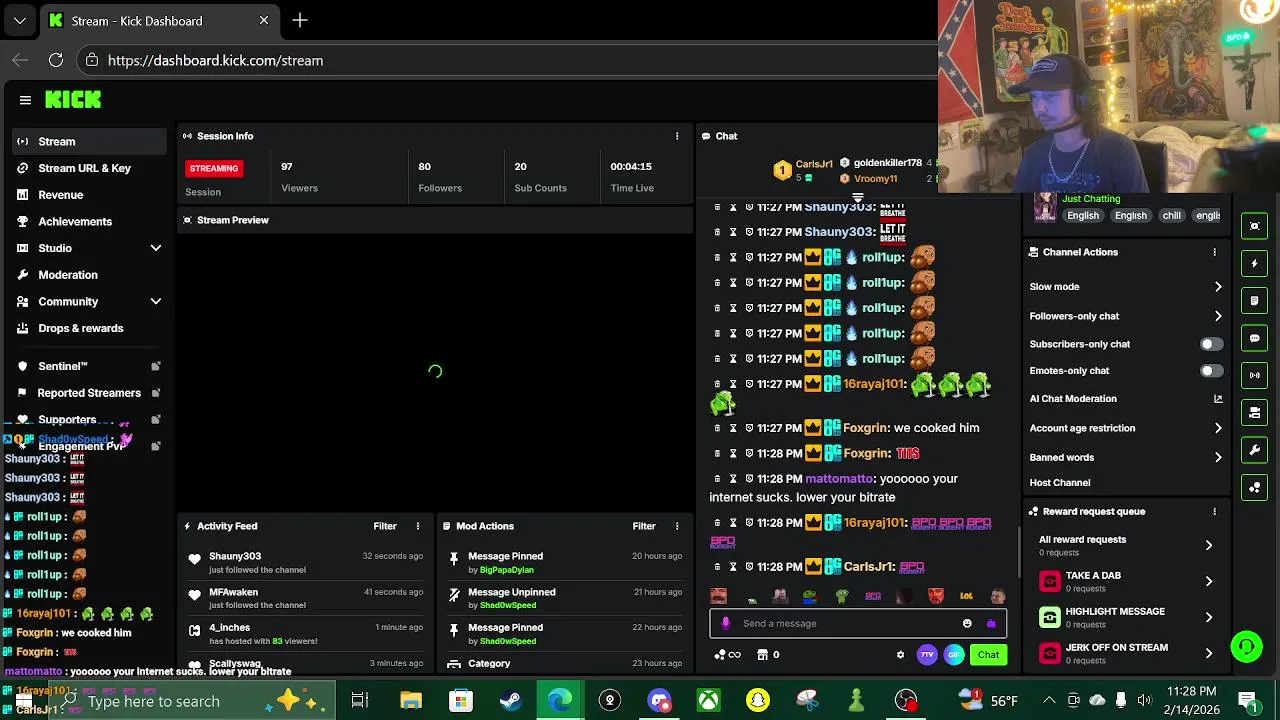This screenshot has width=1280, height=720.
Task: Open Followers-only chat options chevron
Action: 1218,316
